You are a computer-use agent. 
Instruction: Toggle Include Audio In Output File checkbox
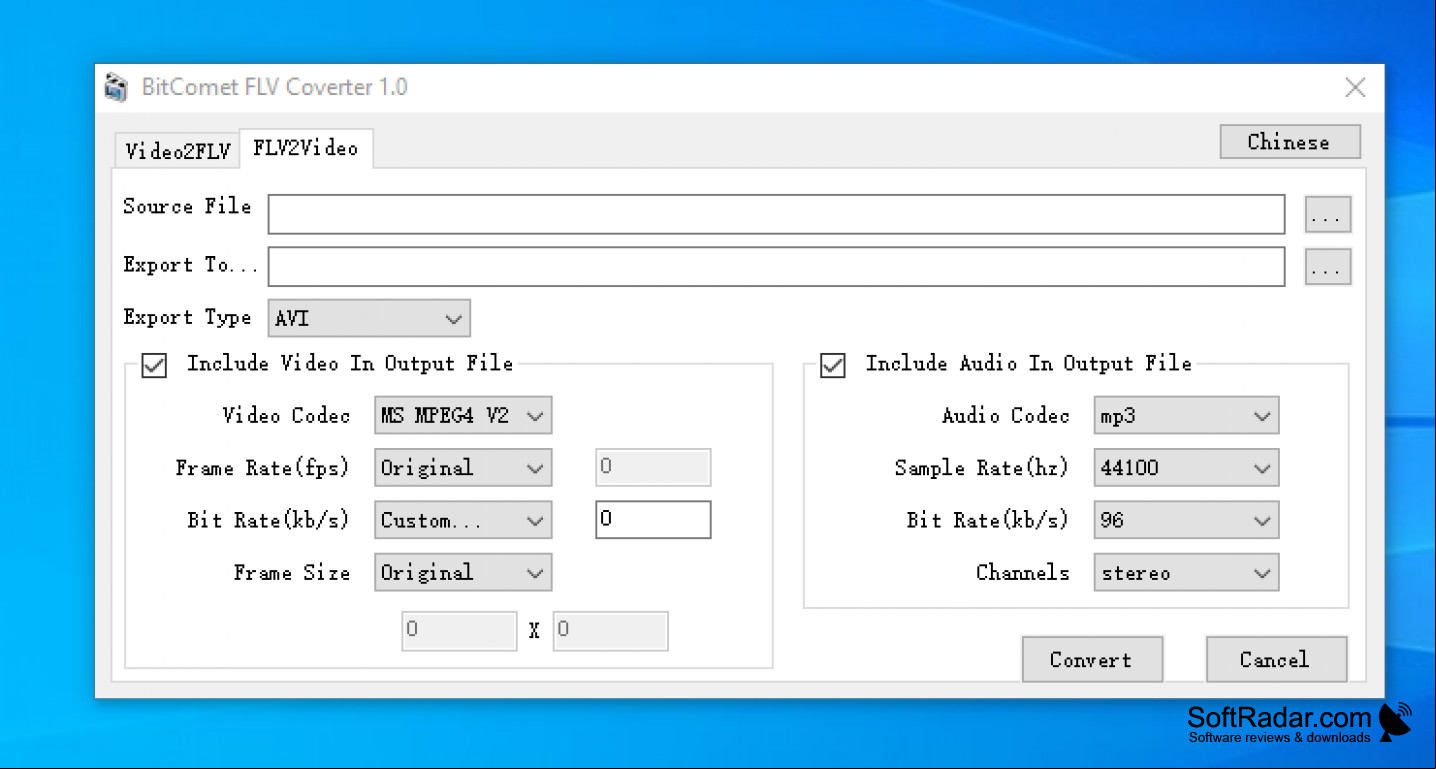[833, 365]
